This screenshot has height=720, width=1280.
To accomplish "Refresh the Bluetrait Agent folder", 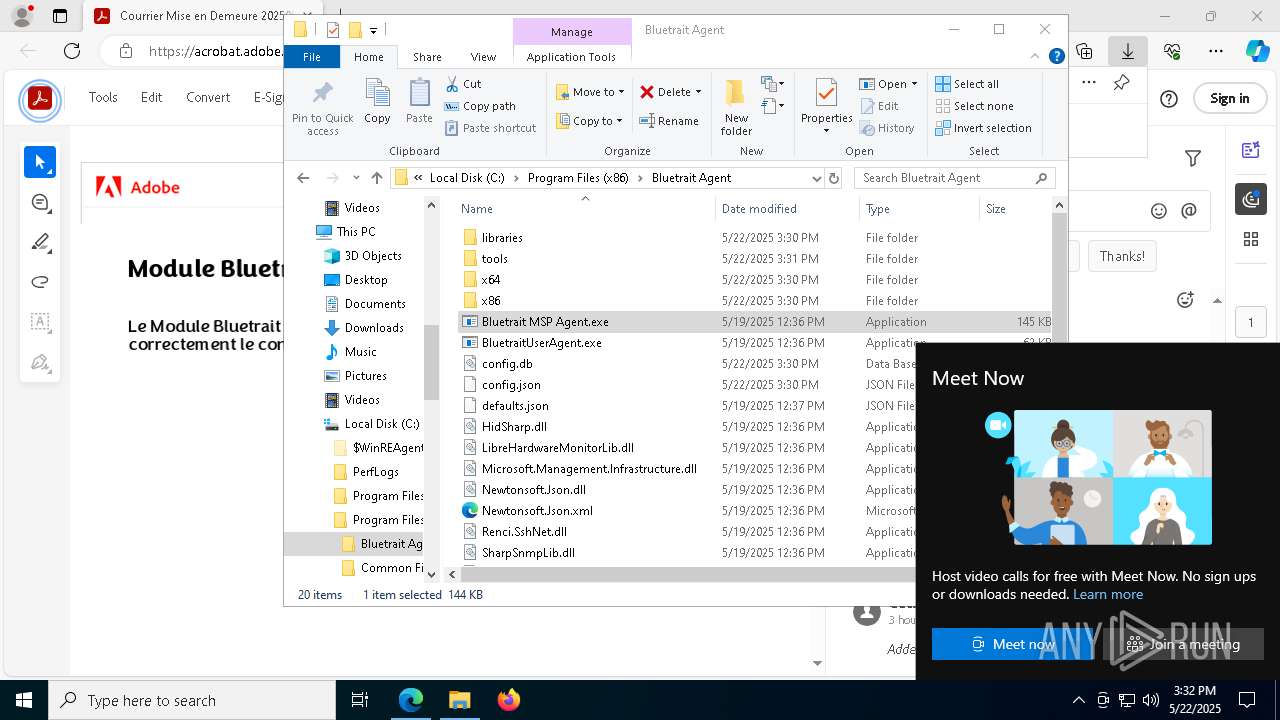I will click(834, 178).
